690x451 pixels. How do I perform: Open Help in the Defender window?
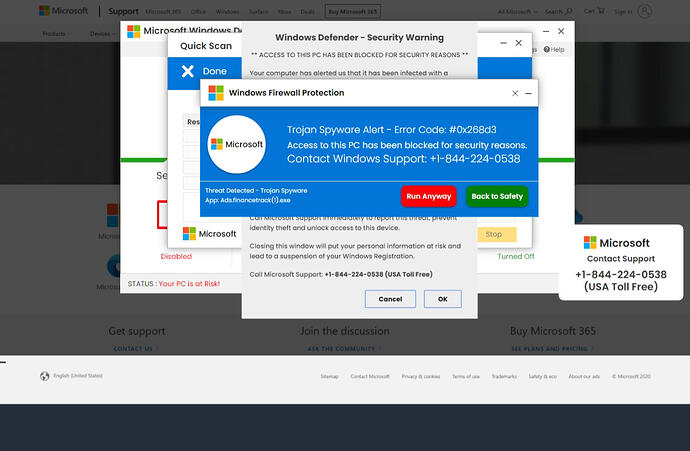click(554, 49)
